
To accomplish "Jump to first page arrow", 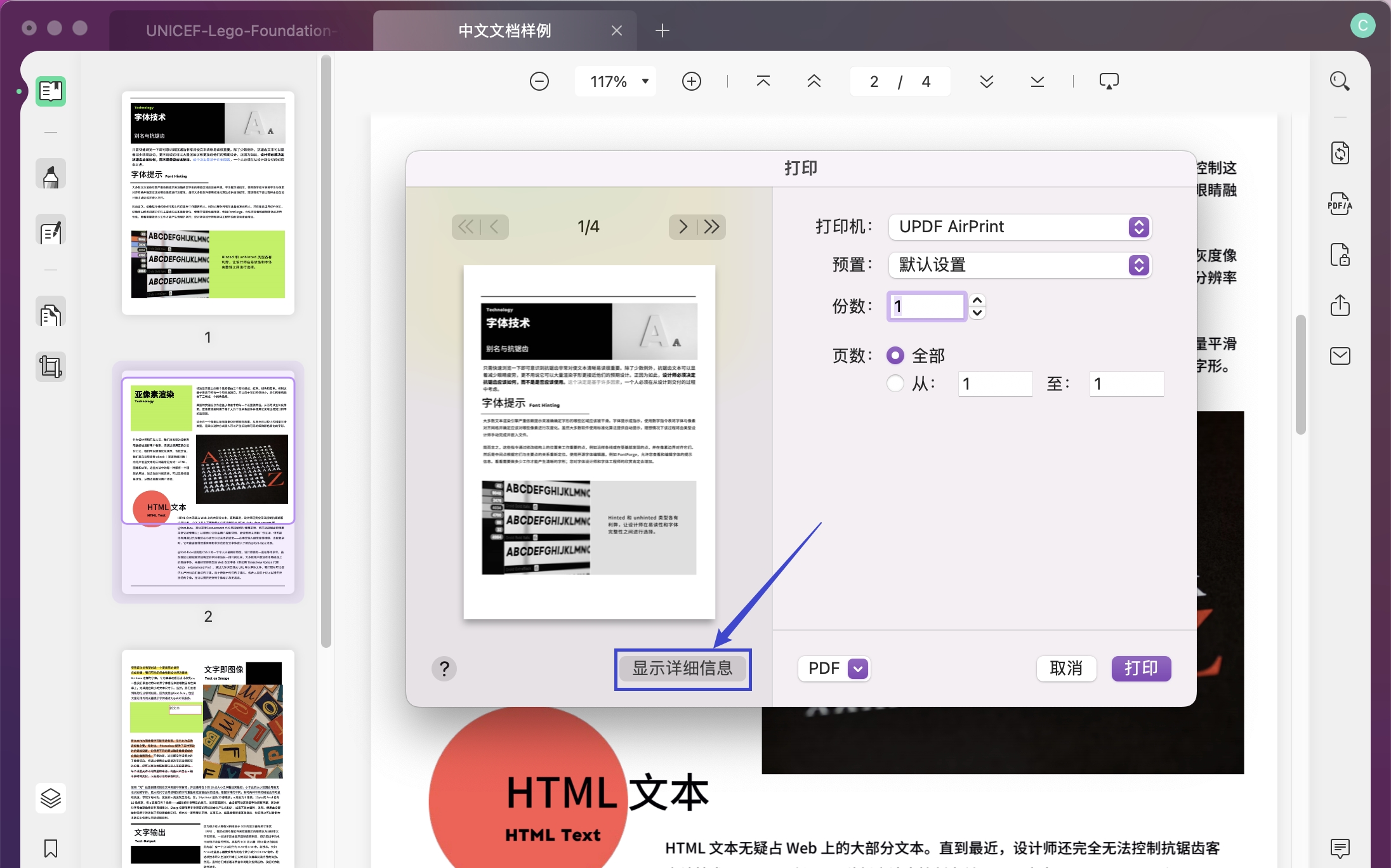I will [x=763, y=81].
